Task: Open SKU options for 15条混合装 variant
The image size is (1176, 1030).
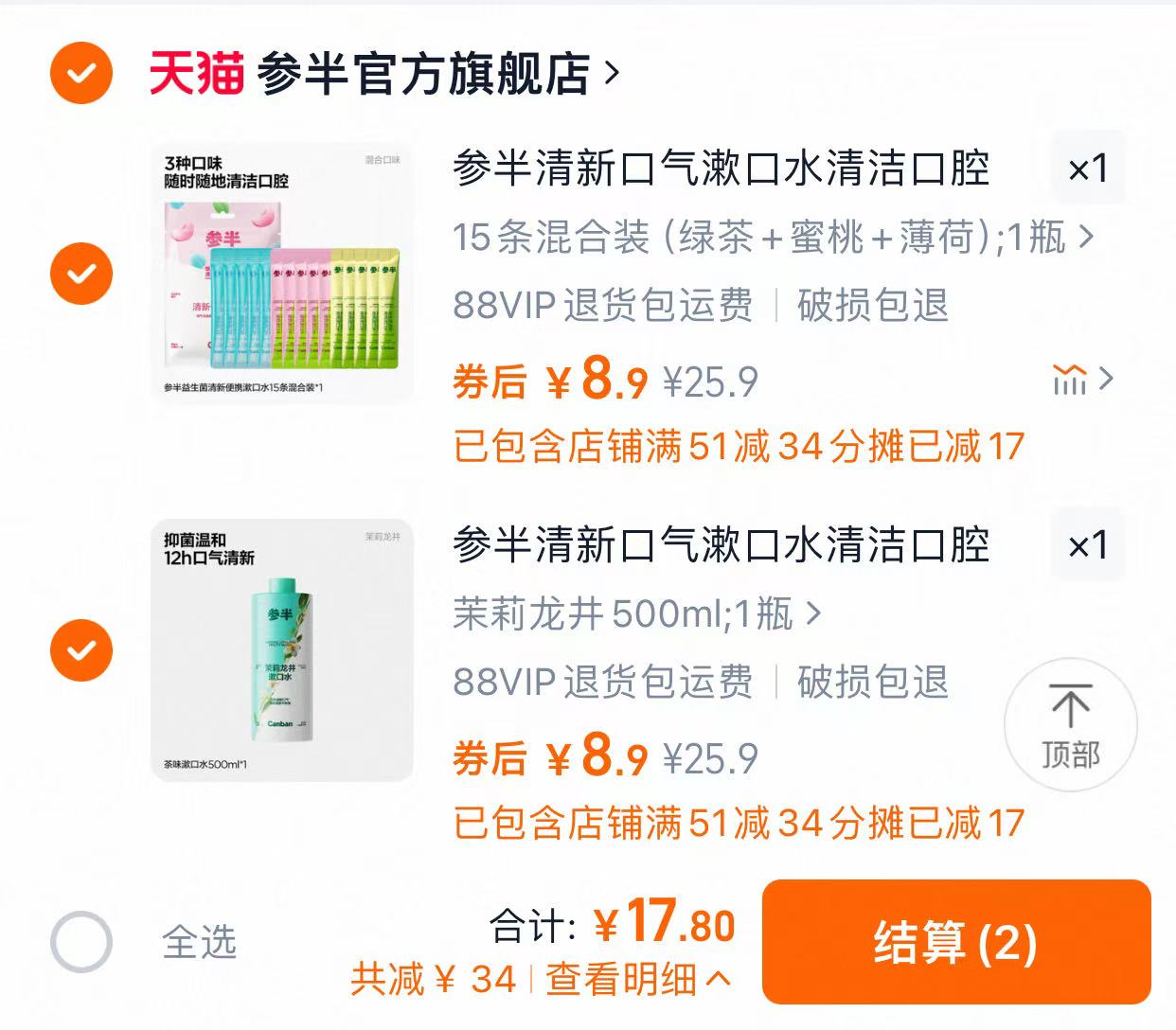Action: [x=769, y=240]
